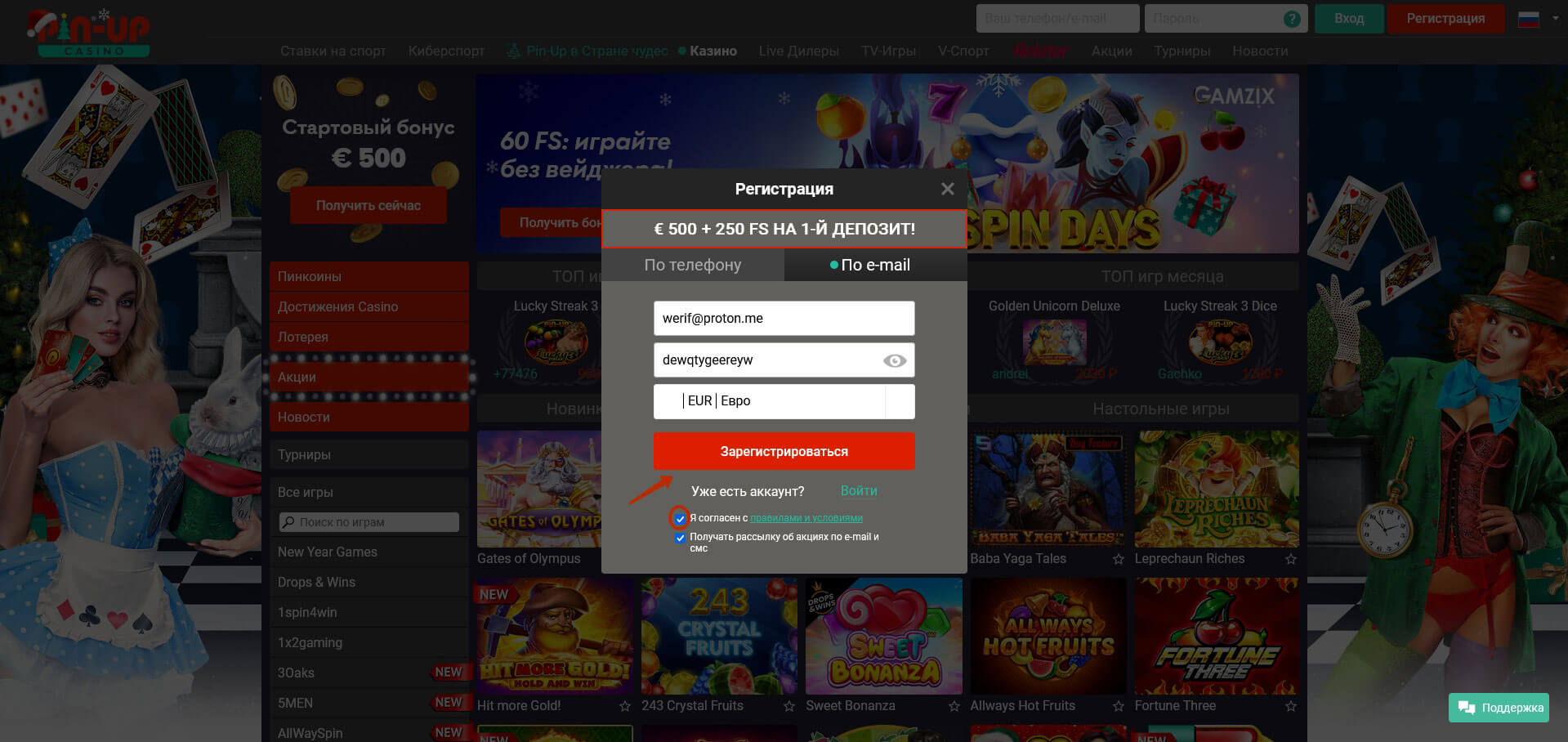
Task: Click the Pin-Up Casino logo
Action: coord(88,33)
